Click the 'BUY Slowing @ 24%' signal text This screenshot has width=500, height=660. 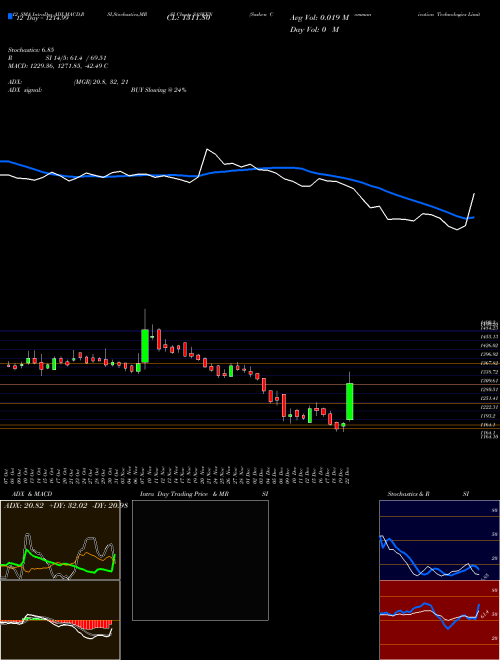[x=158, y=90]
